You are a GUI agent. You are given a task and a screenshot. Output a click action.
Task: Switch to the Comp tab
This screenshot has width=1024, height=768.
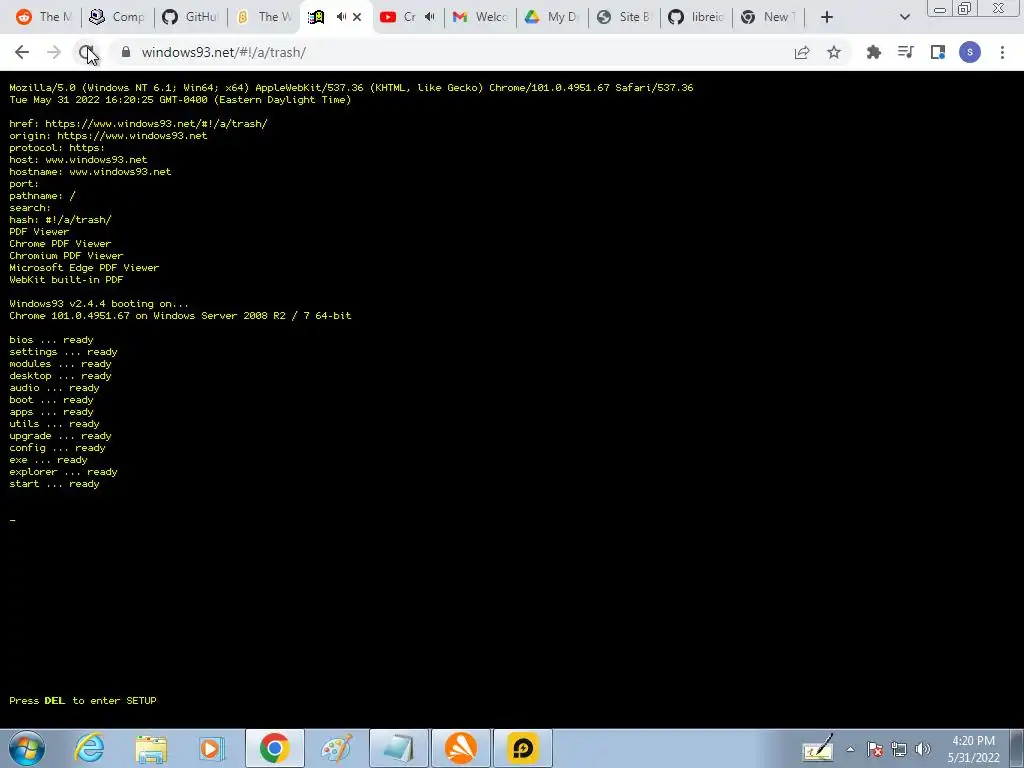coord(118,17)
